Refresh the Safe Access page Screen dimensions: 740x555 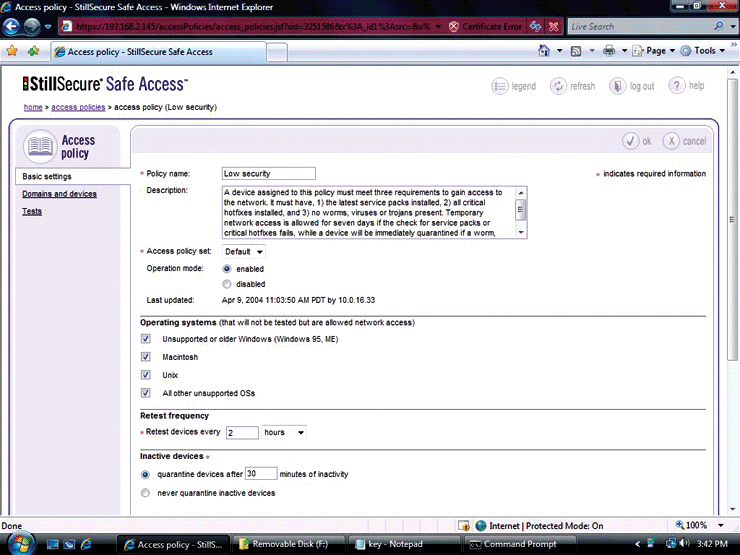point(572,86)
